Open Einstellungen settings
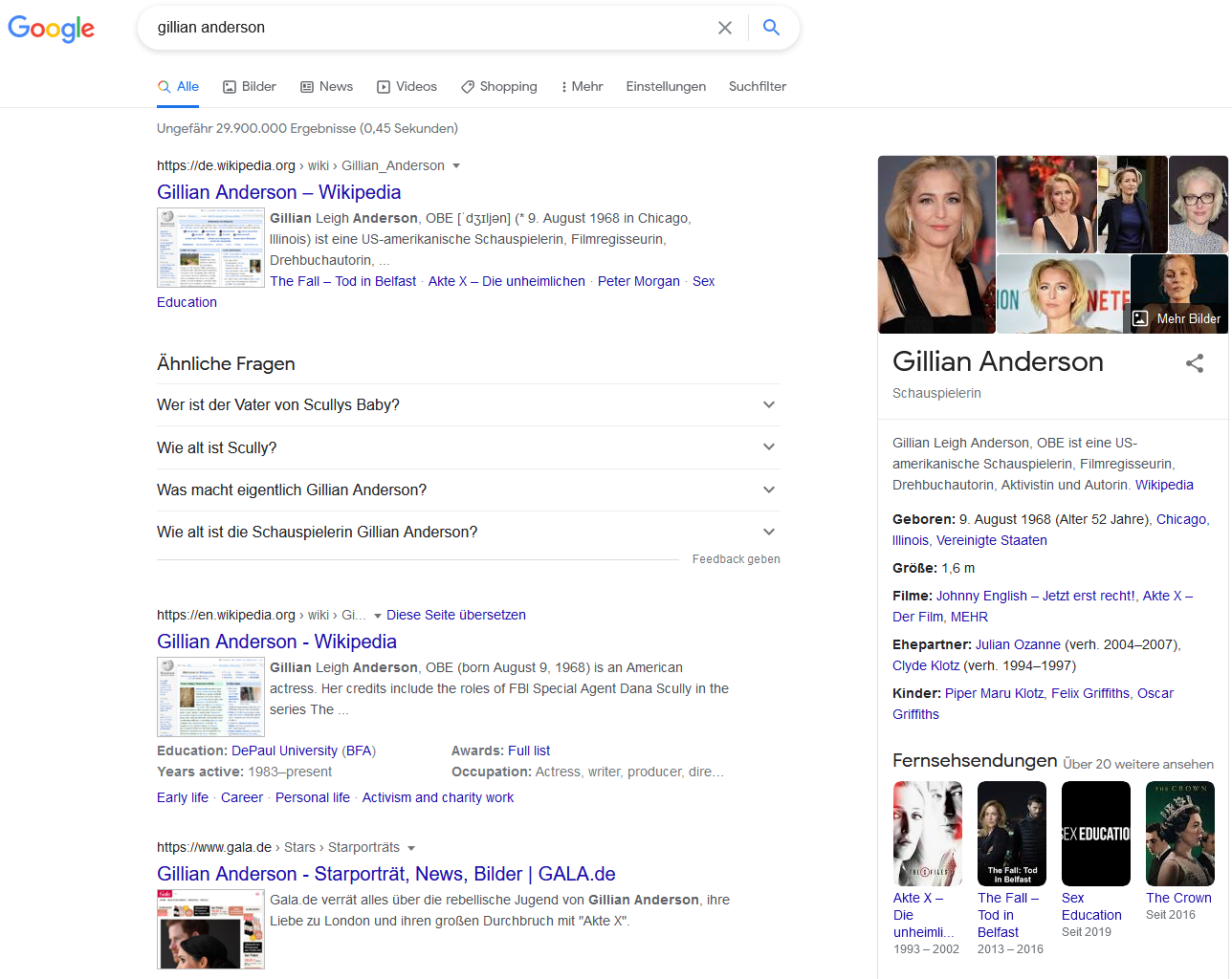This screenshot has height=979, width=1232. (666, 86)
